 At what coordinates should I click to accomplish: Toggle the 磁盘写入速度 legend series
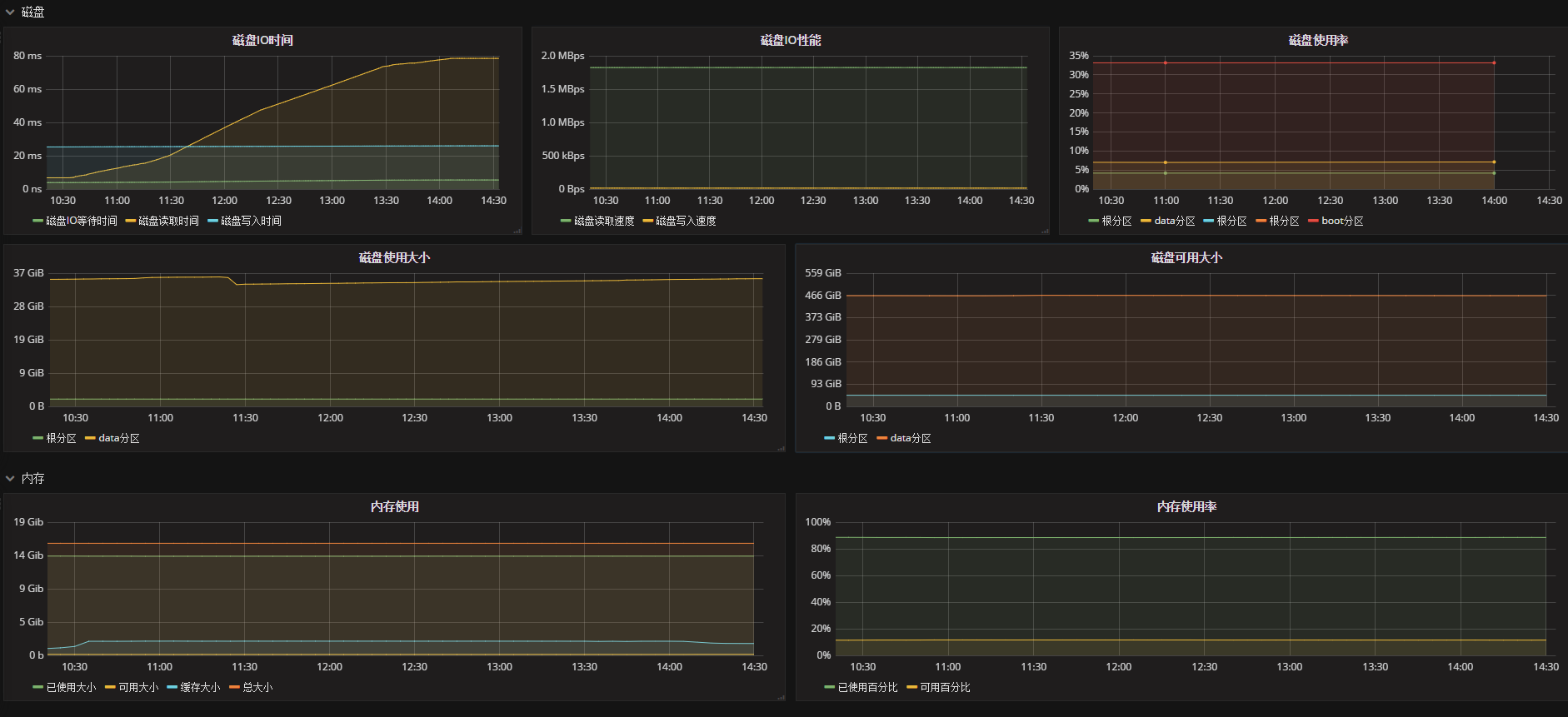[686, 221]
